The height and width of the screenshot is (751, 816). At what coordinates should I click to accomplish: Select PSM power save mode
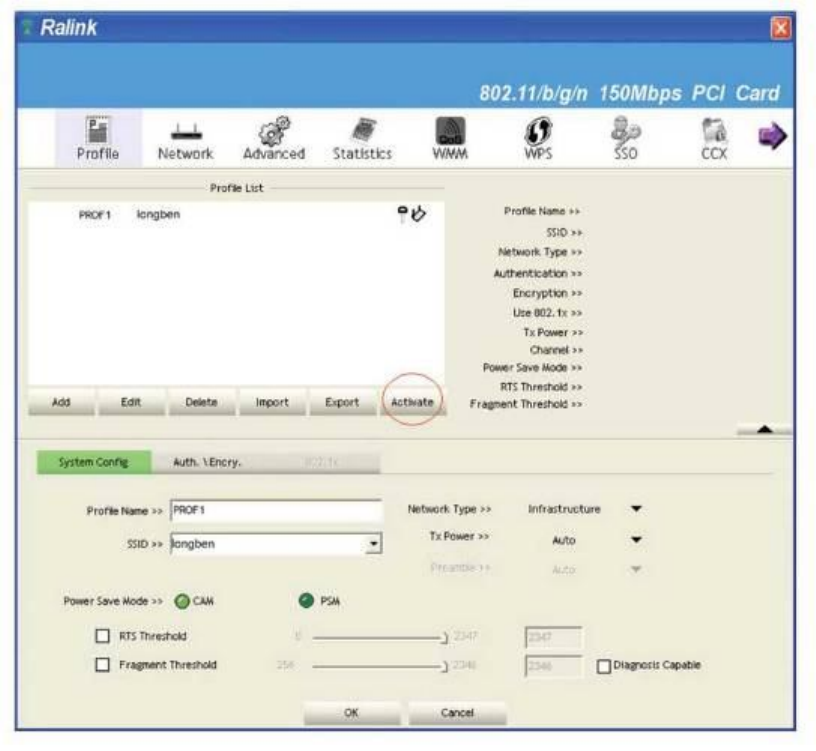[x=307, y=601]
